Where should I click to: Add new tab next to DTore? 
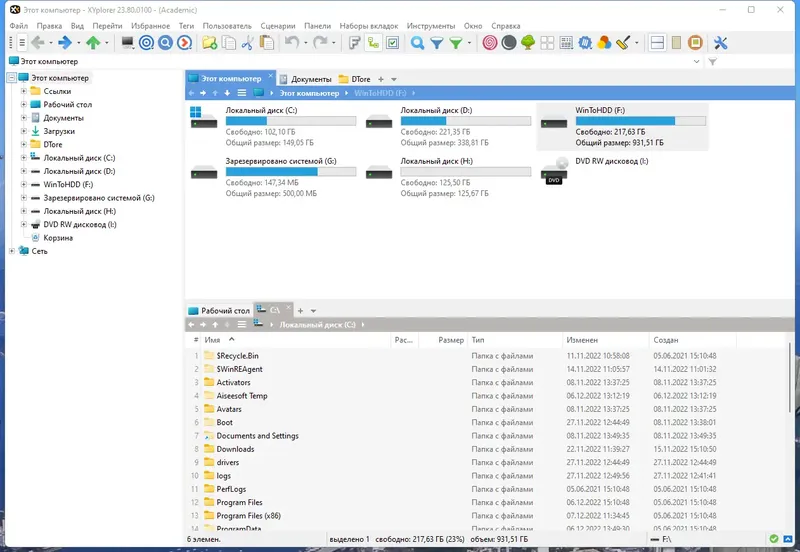point(381,79)
